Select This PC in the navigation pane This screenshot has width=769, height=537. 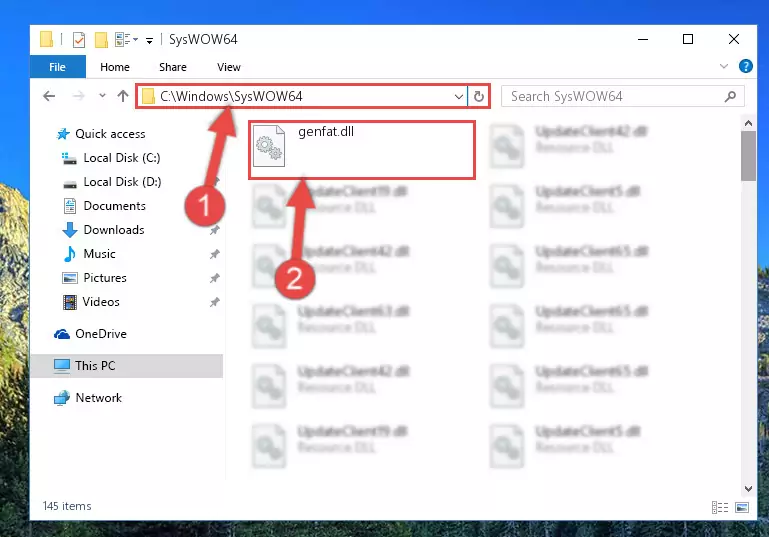pos(127,366)
